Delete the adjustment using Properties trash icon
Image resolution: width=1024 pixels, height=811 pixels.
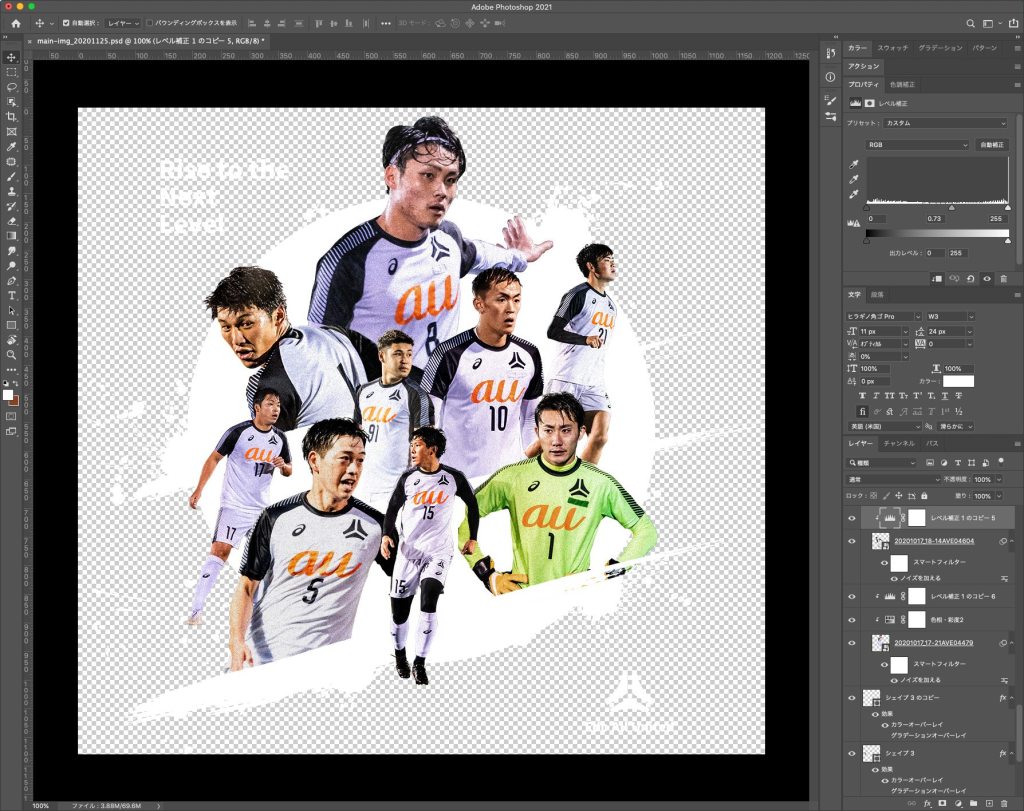pyautogui.click(x=1004, y=279)
